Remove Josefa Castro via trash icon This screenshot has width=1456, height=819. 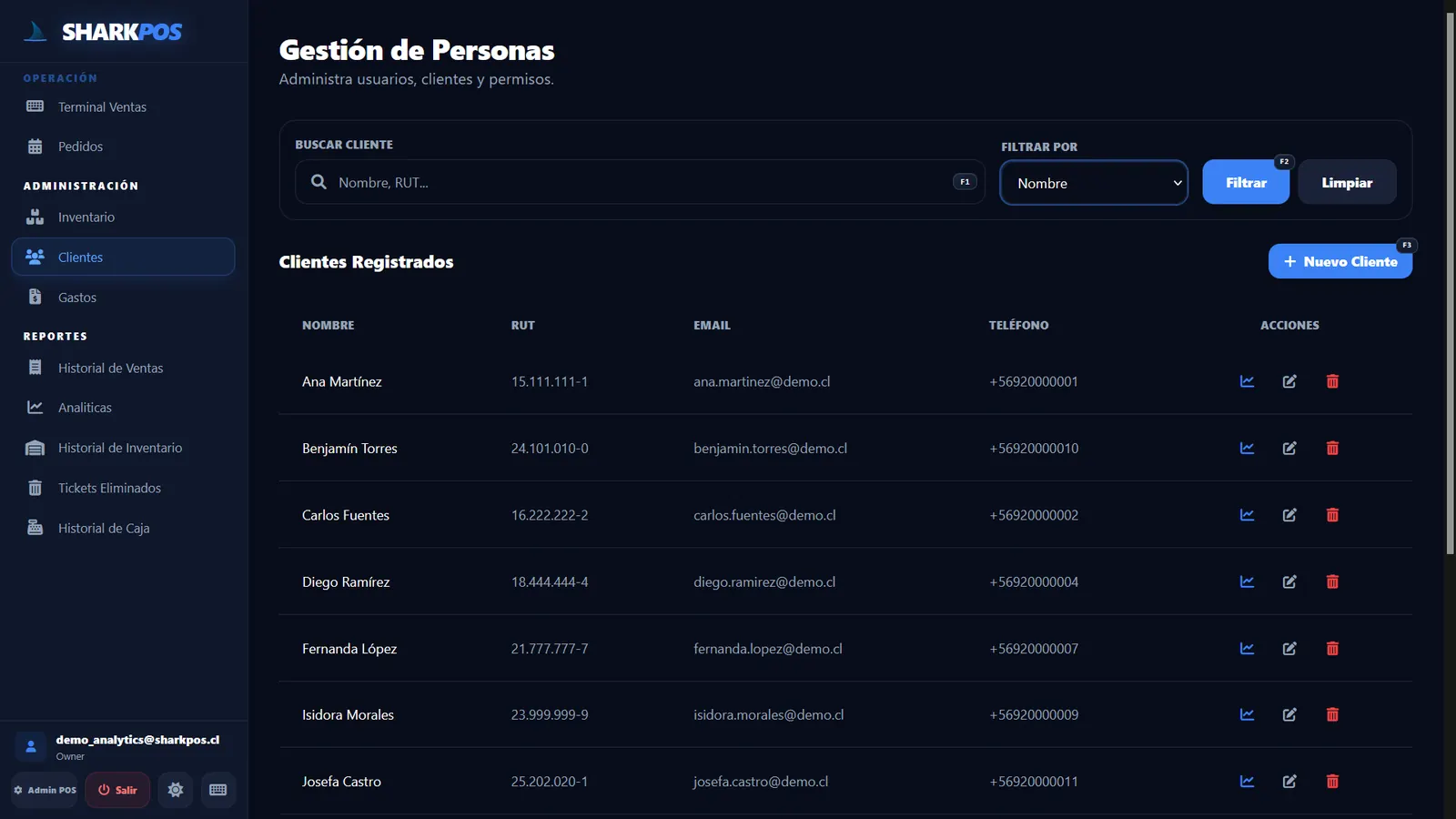(x=1332, y=782)
